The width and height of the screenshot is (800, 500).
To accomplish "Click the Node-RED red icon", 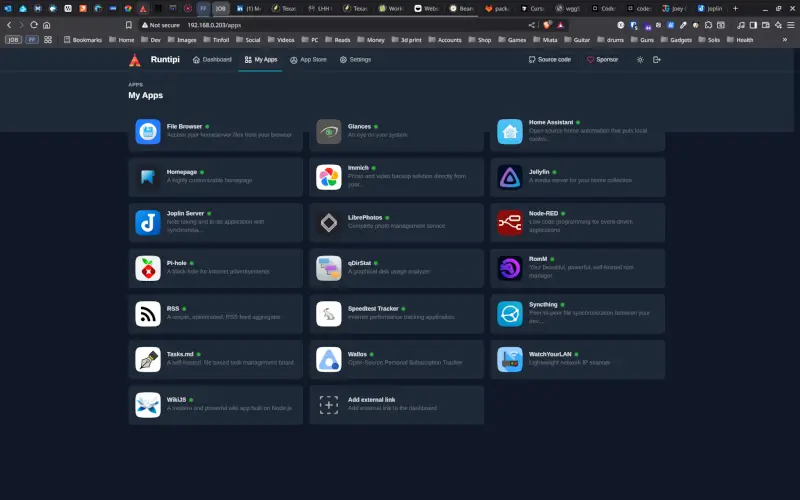I will tap(510, 222).
